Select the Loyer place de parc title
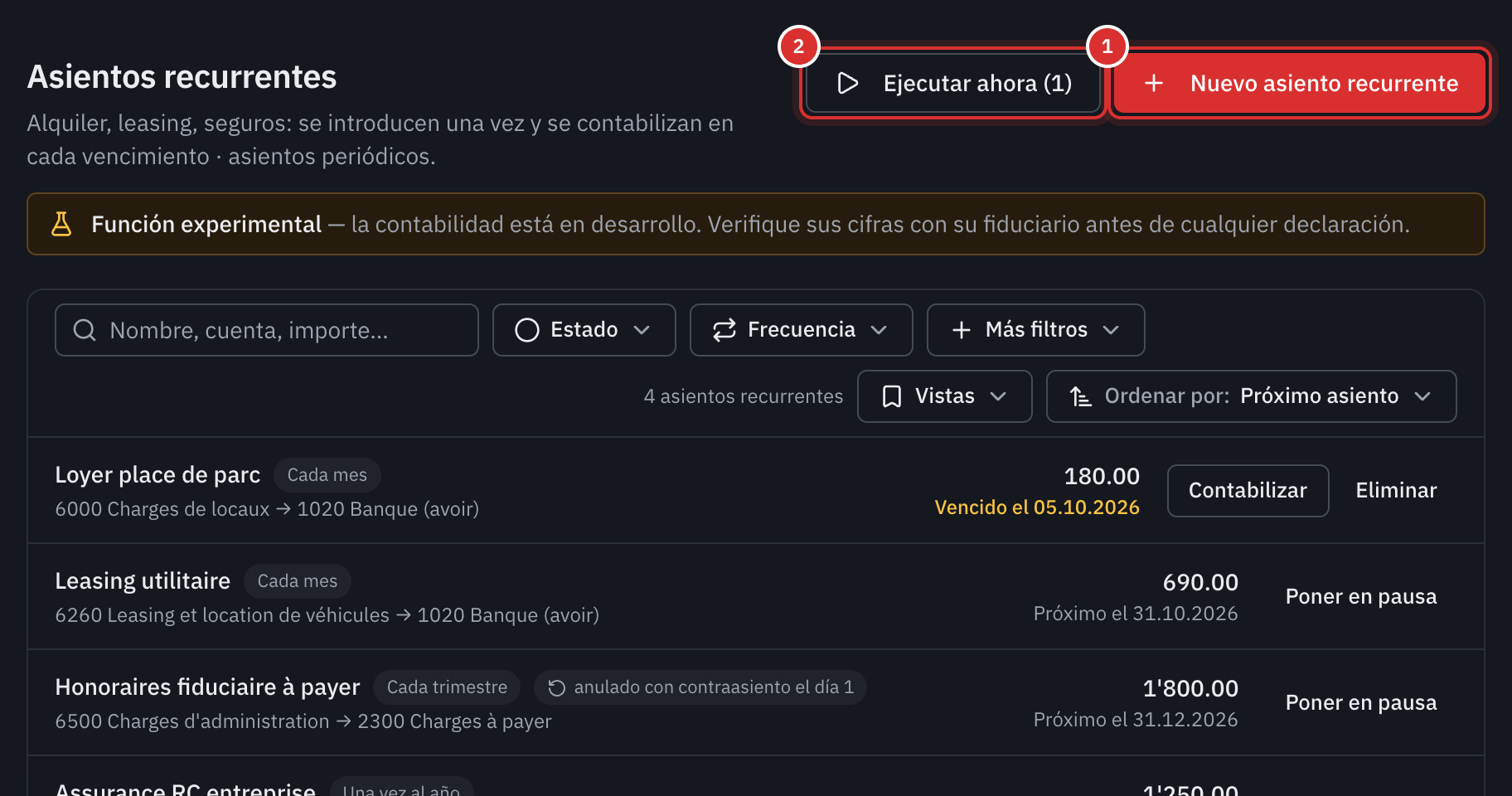The height and width of the screenshot is (796, 1512). click(x=157, y=475)
